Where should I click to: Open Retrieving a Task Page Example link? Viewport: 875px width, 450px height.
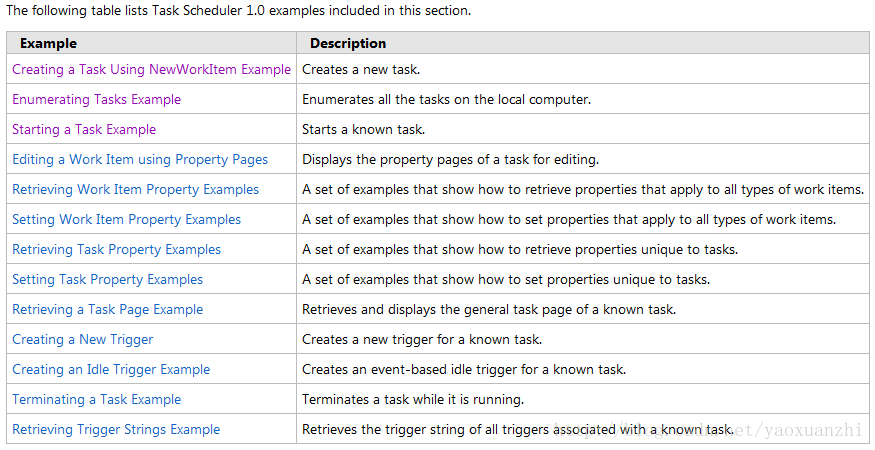(x=108, y=310)
